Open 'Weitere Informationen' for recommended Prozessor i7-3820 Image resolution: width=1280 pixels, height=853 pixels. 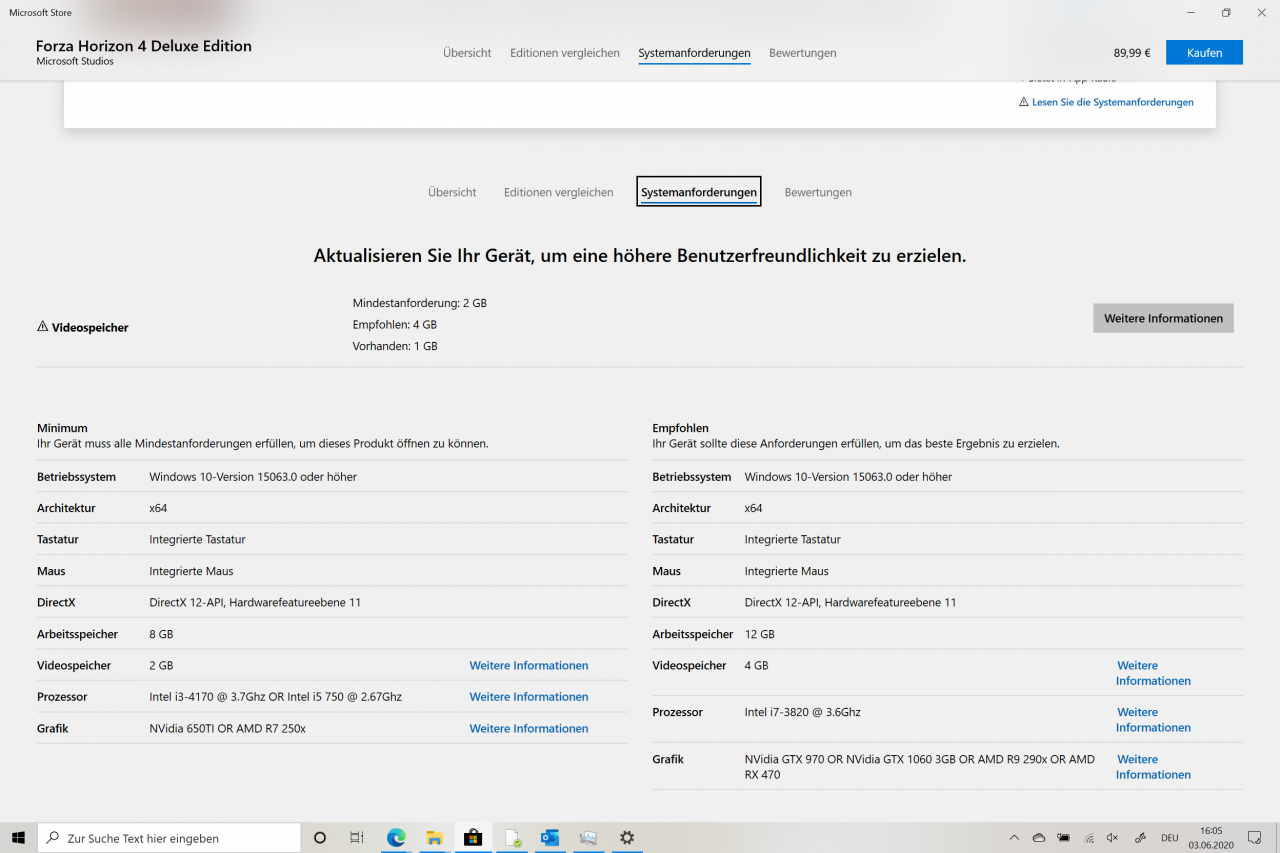click(x=1153, y=720)
